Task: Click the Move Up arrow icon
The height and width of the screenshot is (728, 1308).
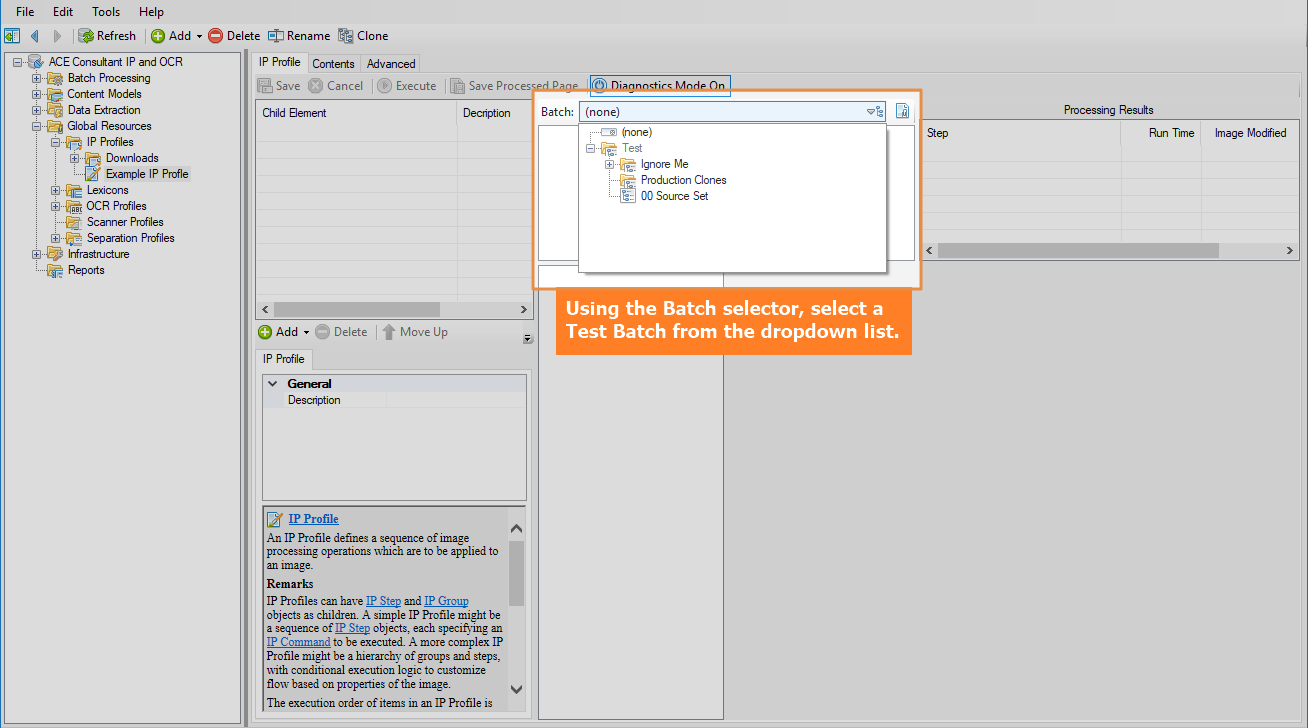Action: [x=389, y=332]
